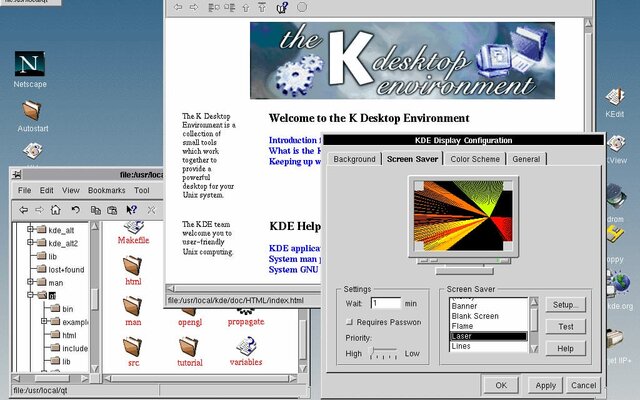Click screen saver list scrollbar down arrow
The image size is (640, 400).
(x=533, y=349)
